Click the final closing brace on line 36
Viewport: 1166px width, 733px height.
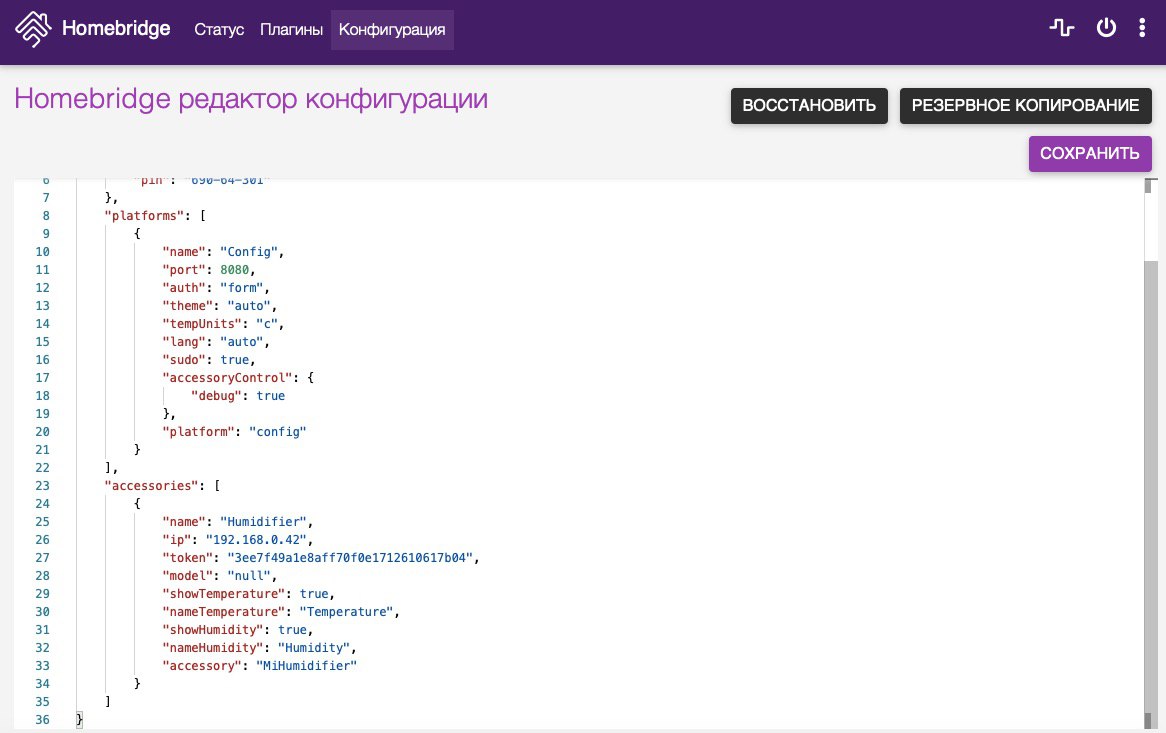pos(80,720)
